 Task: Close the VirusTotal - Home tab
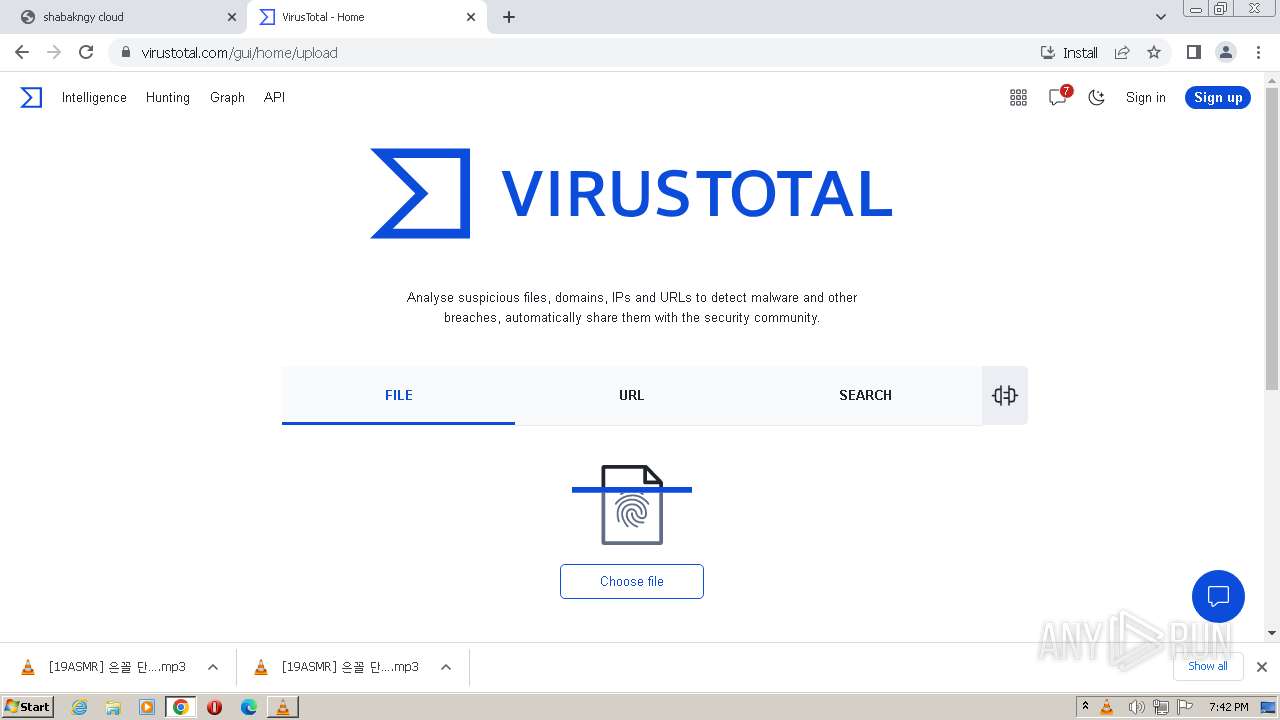[470, 17]
